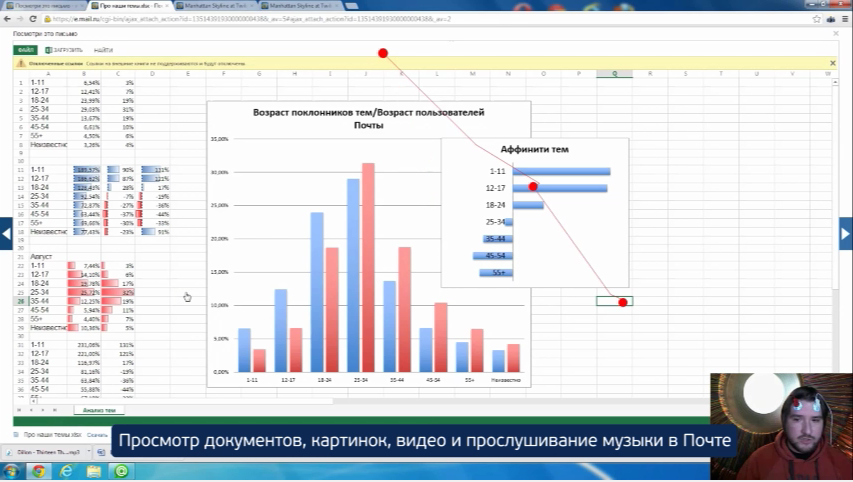Click cell with value 231,06%

coord(84,344)
